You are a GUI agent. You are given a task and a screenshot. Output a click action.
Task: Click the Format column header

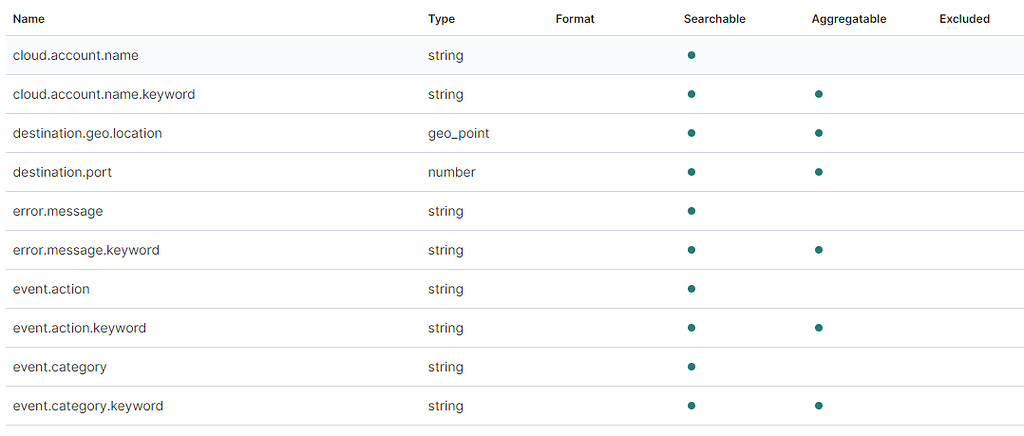tap(575, 19)
